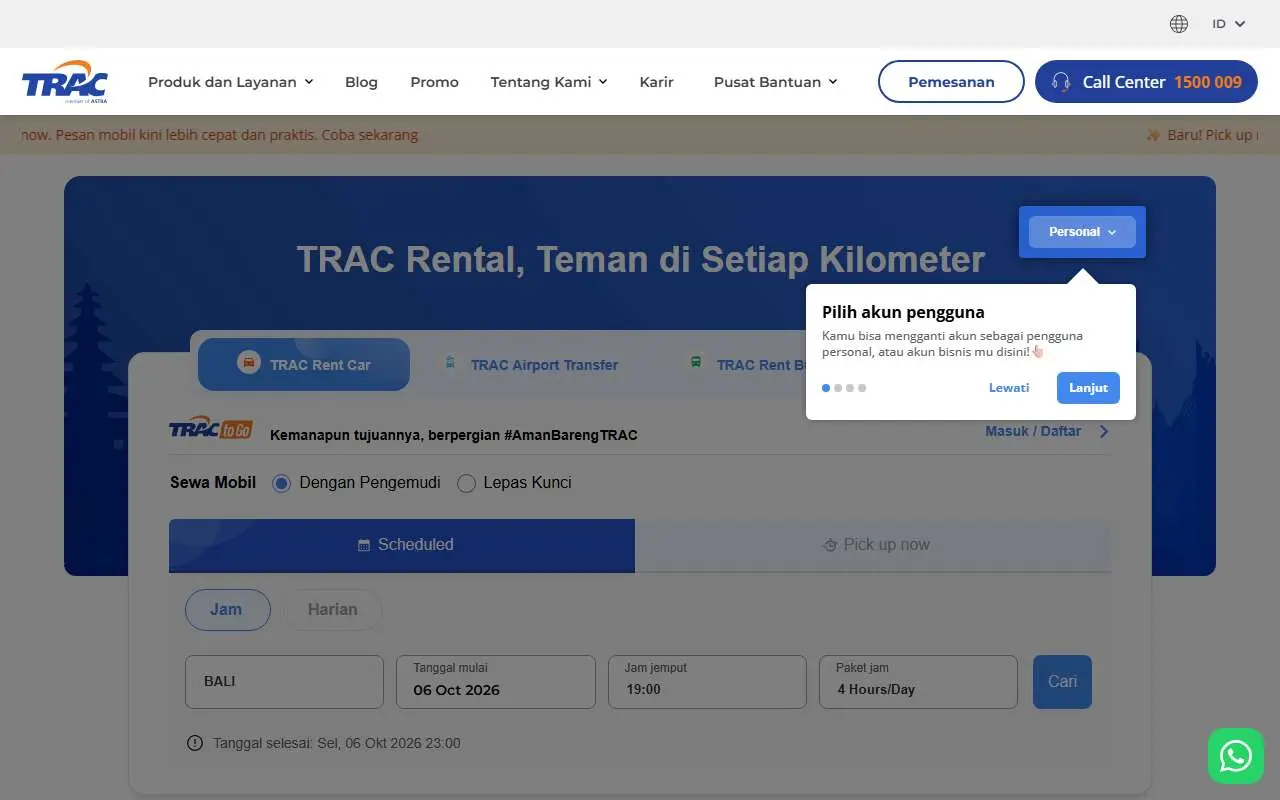1280x800 pixels.
Task: Expand Tentang Kami menu
Action: click(549, 82)
